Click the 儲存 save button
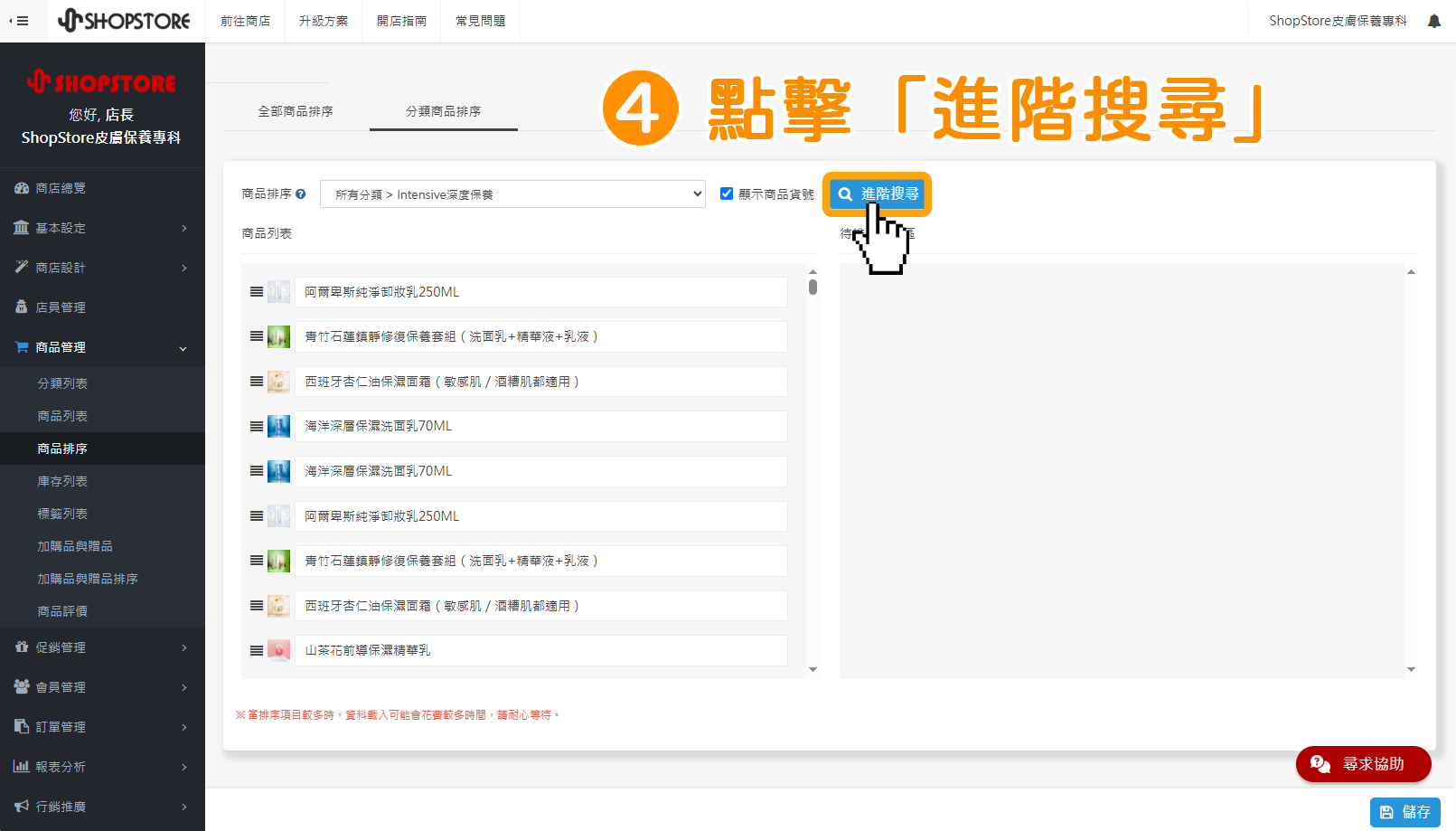Screen dimensions: 1456x831 click(x=1404, y=812)
